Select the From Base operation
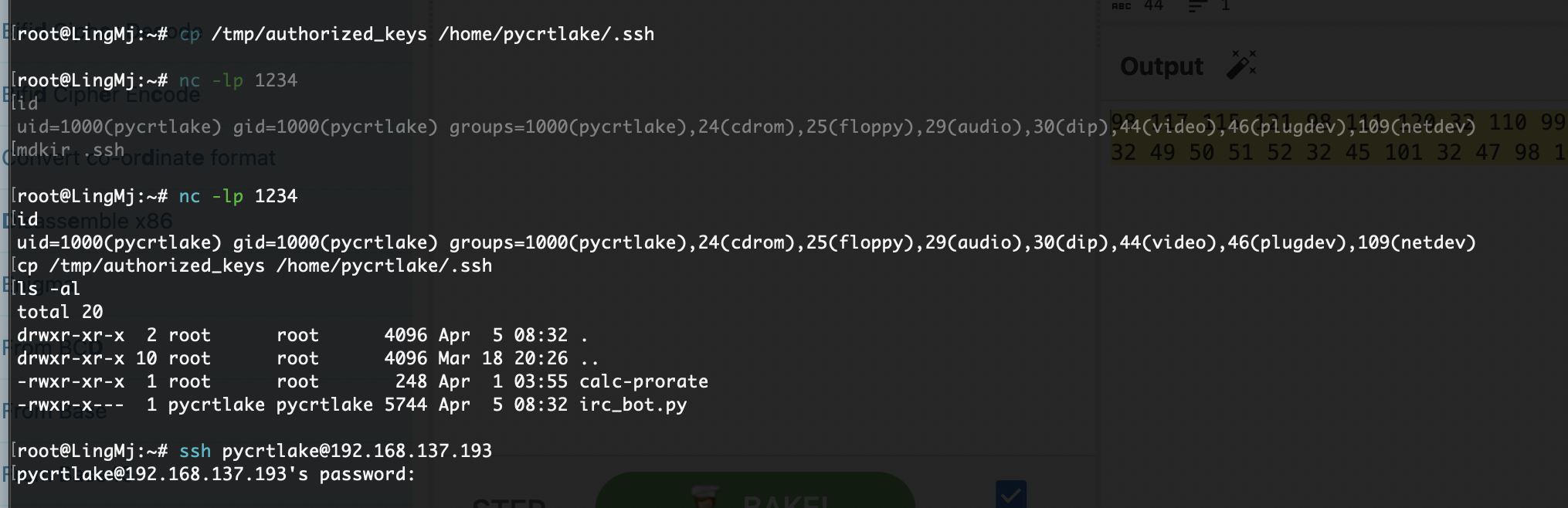Viewport: 1568px width, 508px height. (x=55, y=410)
